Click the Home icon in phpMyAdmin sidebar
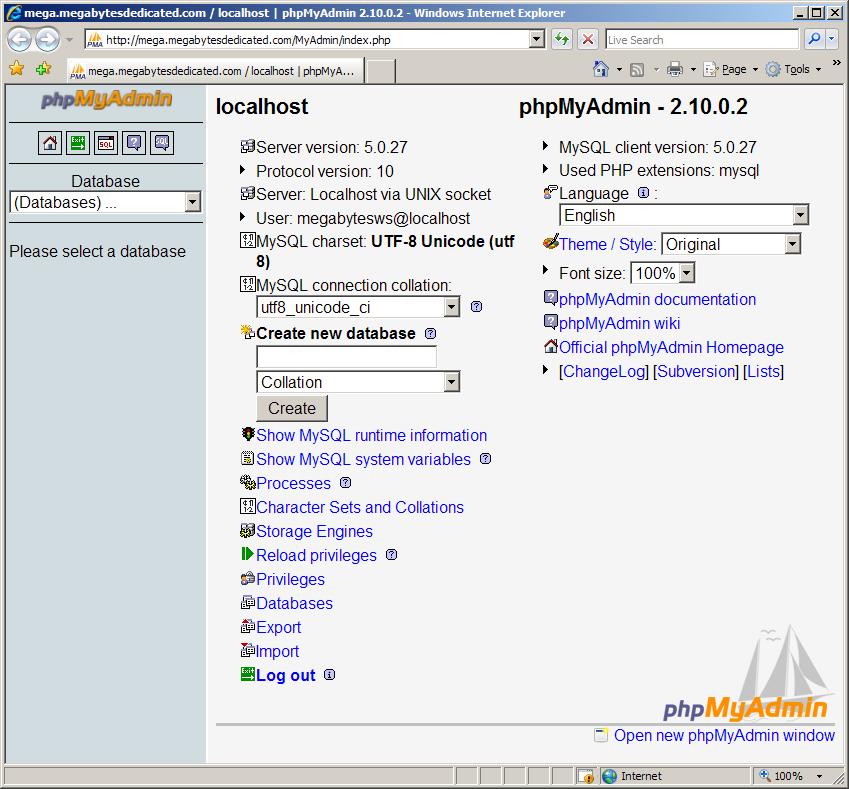This screenshot has width=849, height=789. coord(50,143)
